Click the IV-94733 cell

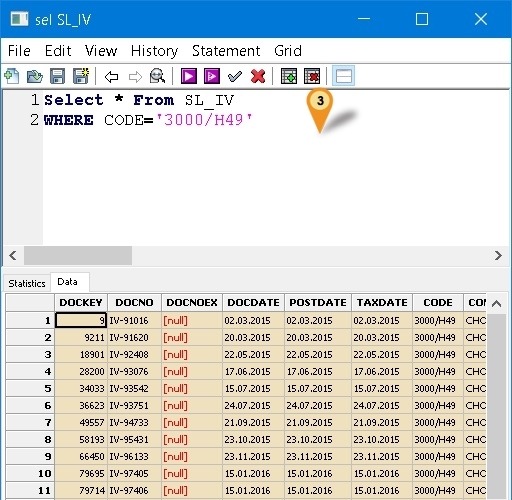tap(134, 422)
